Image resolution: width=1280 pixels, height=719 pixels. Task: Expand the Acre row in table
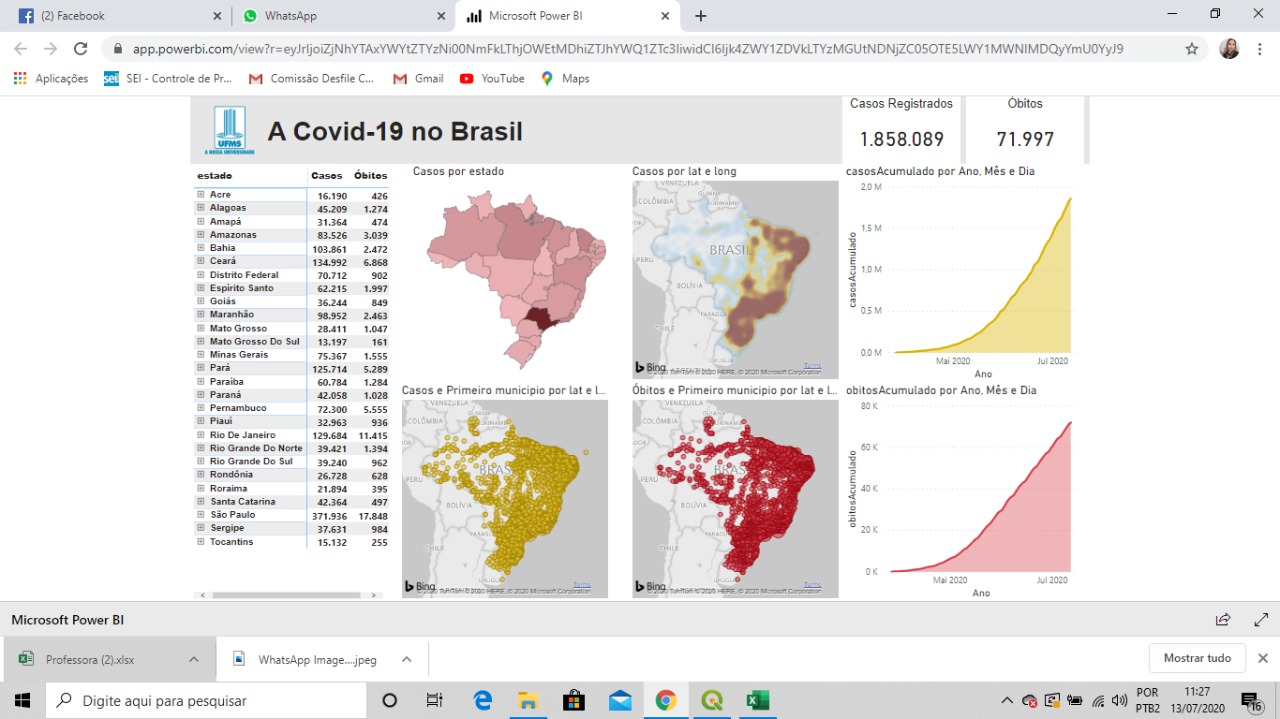tap(201, 195)
